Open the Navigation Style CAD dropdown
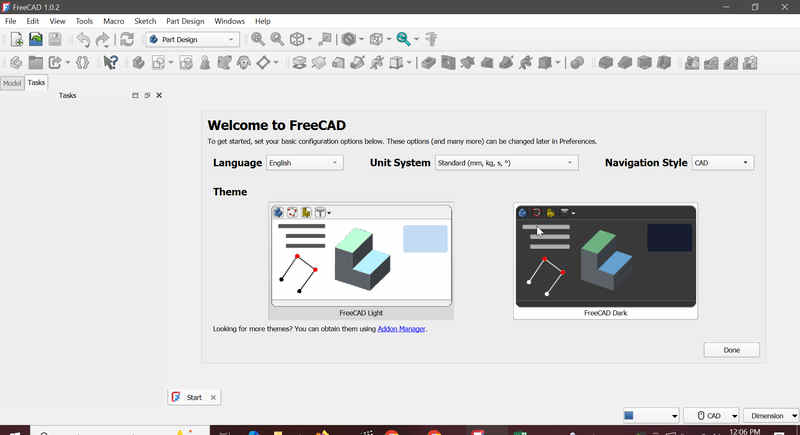 coord(722,163)
